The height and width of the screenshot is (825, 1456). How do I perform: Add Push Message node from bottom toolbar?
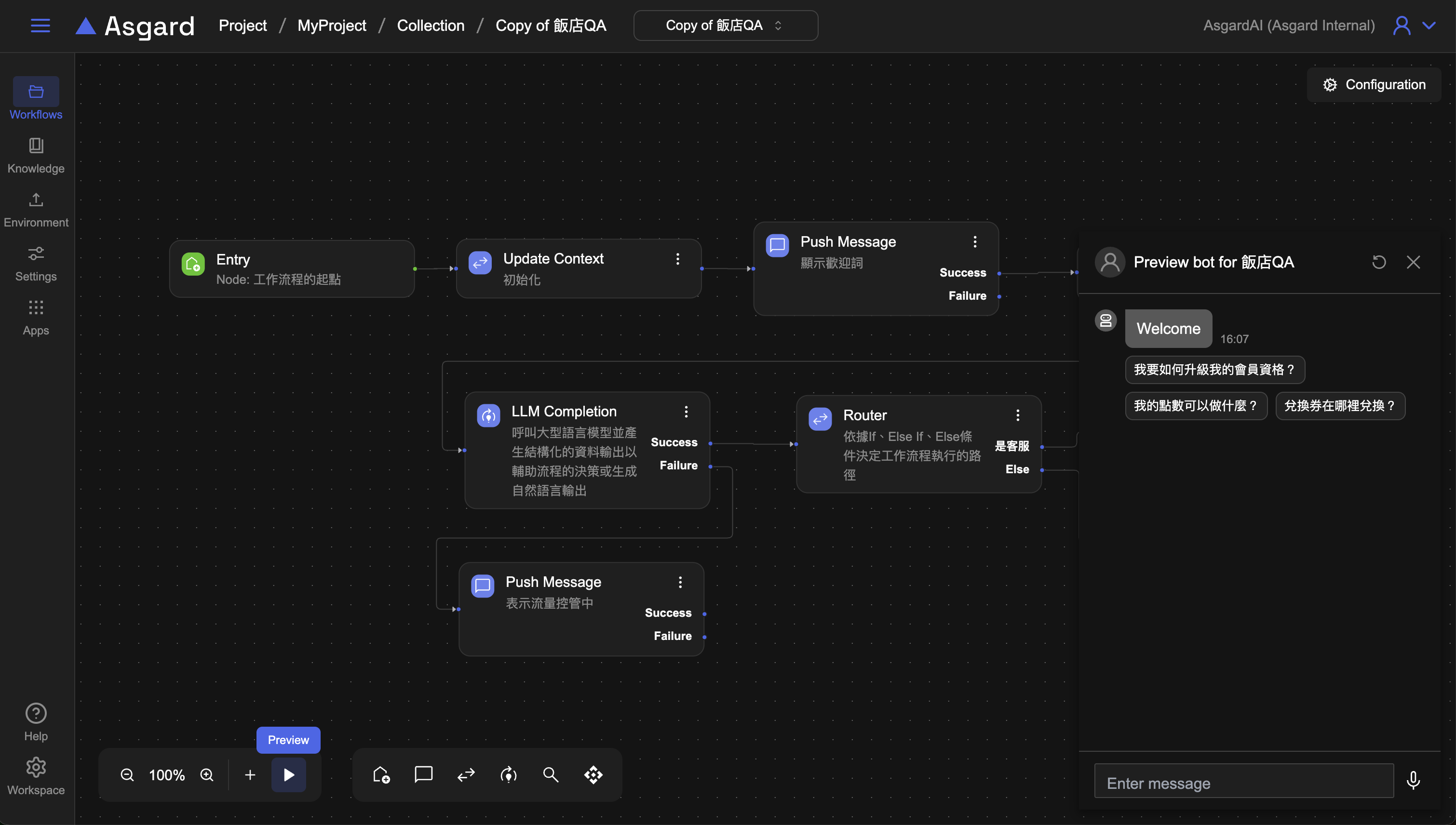[x=423, y=774]
